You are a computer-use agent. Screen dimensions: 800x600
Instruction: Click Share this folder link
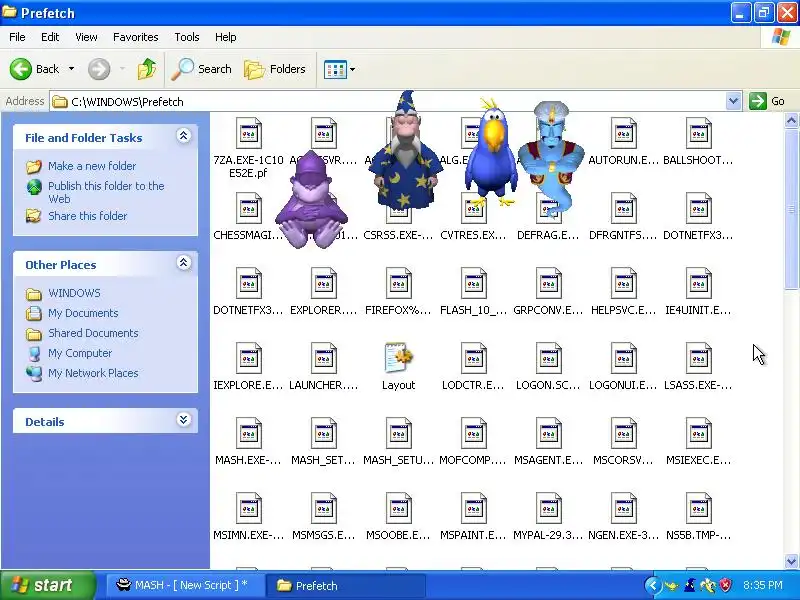click(87, 216)
